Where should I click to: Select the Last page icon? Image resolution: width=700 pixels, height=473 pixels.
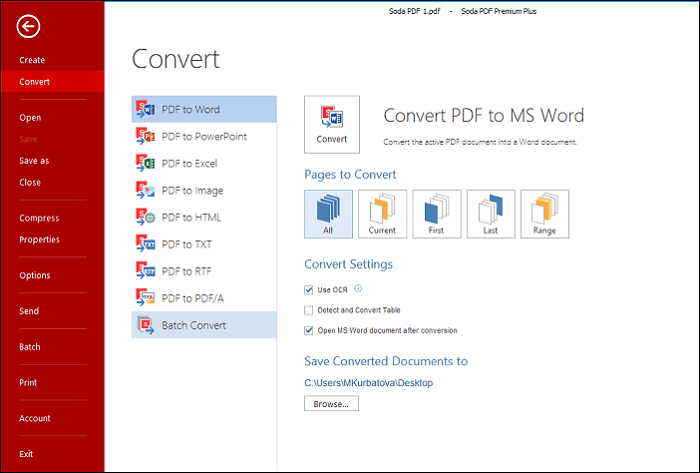click(x=490, y=213)
